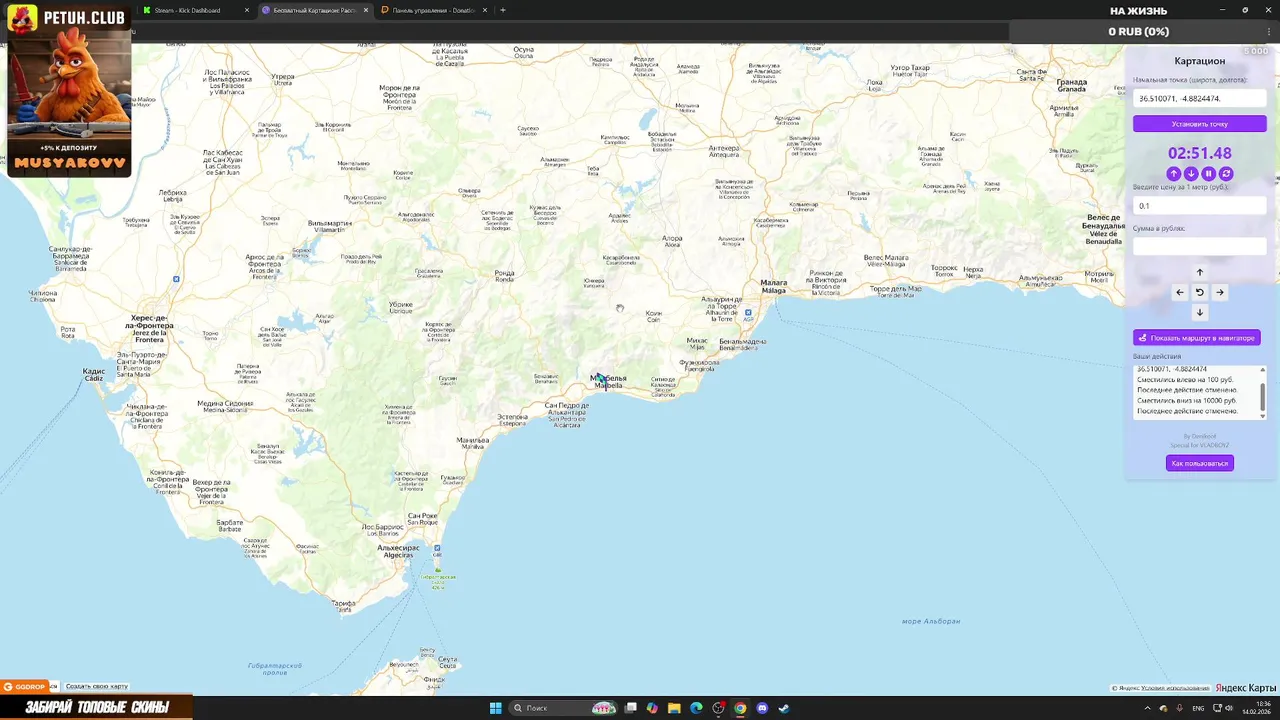Close the Kick Dashboard tab
The image size is (1280, 720).
point(246,10)
